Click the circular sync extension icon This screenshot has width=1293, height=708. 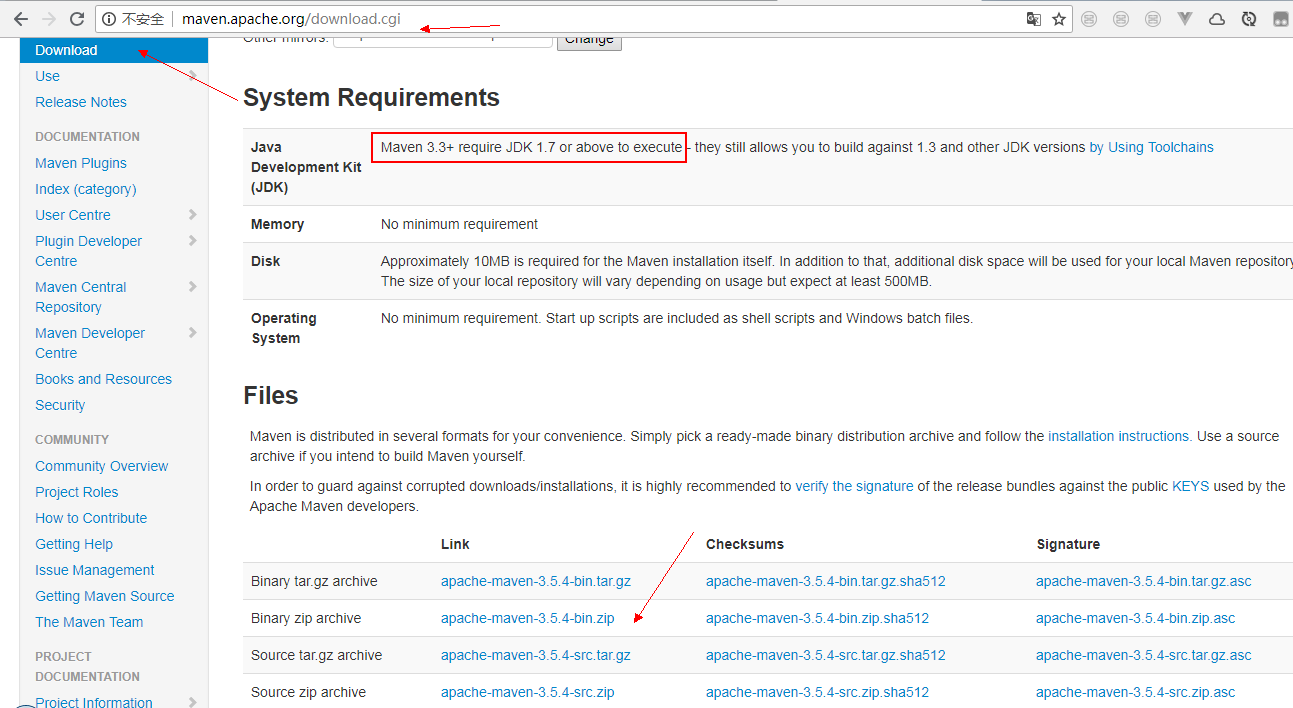coord(1248,19)
